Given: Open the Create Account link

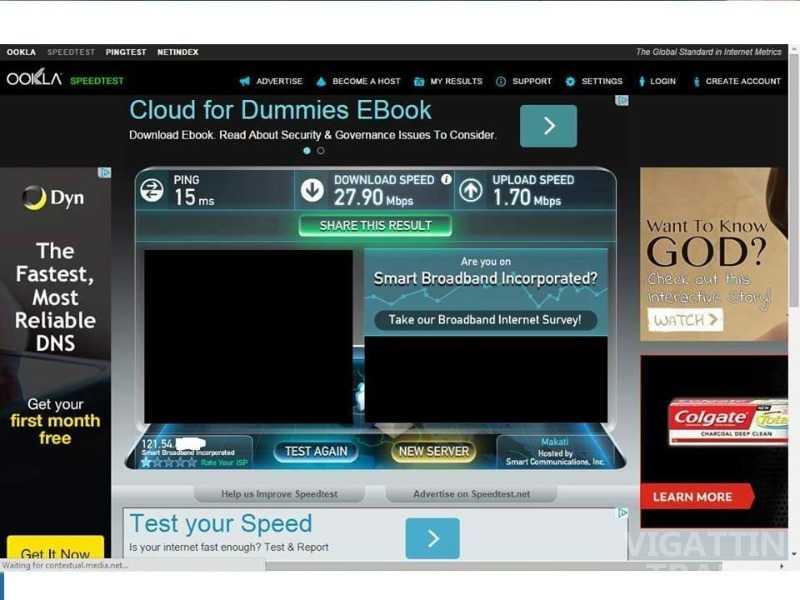Looking at the screenshot, I should [743, 81].
